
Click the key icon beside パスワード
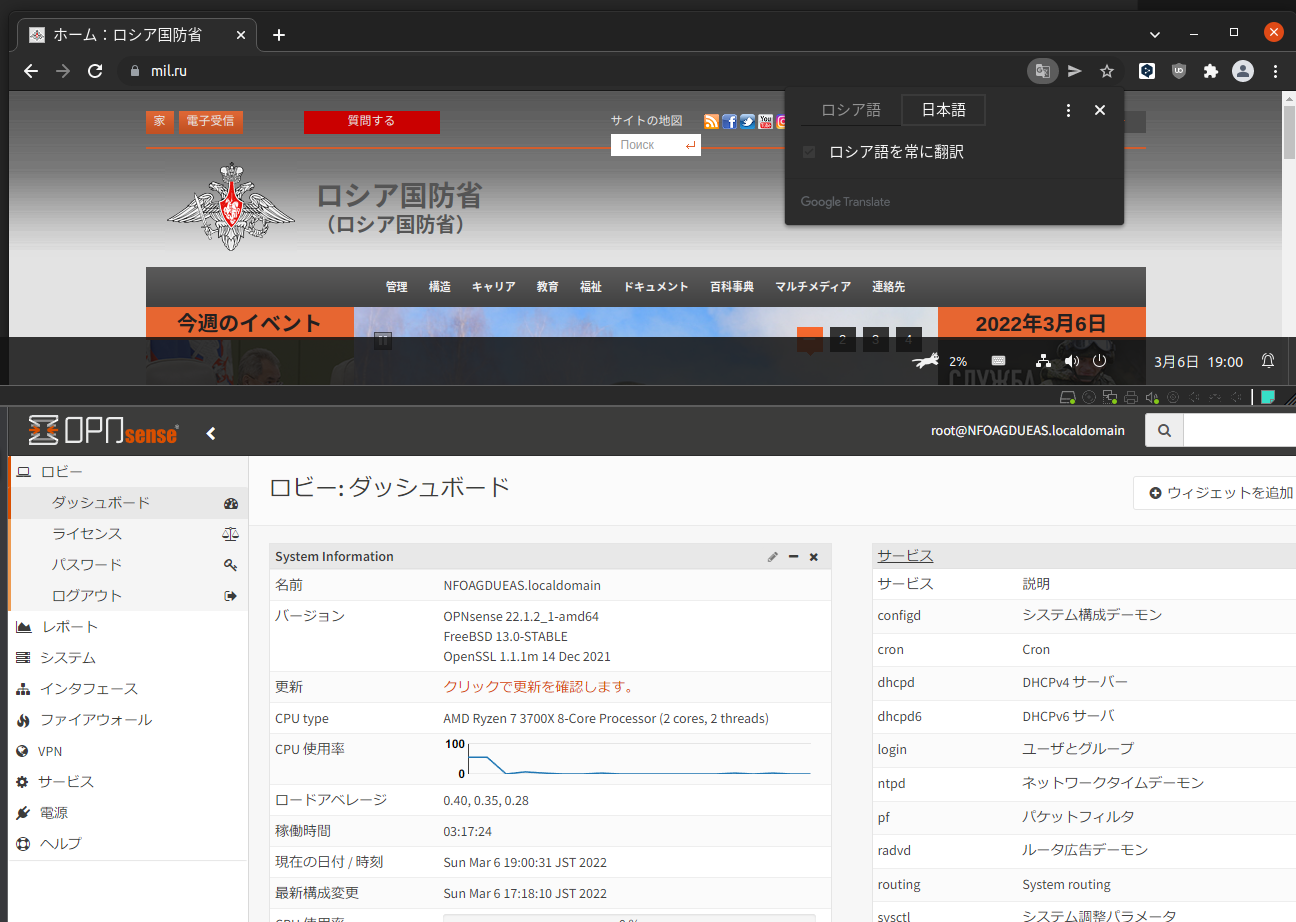pos(231,565)
